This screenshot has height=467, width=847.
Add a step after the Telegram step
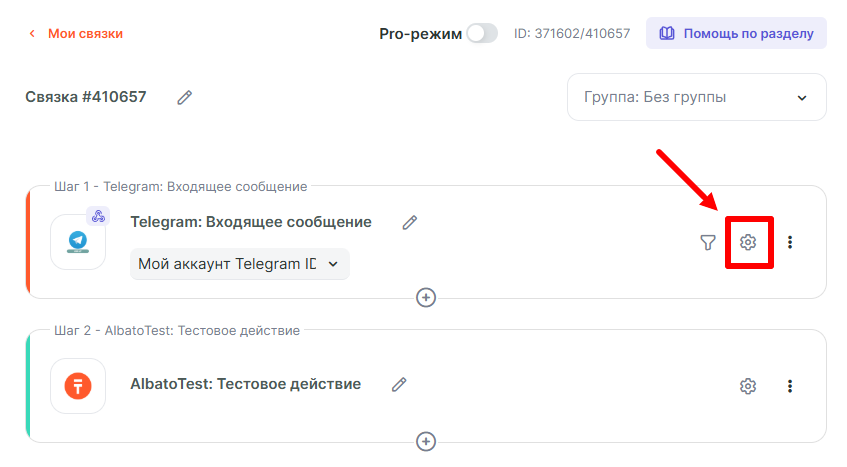(x=426, y=297)
